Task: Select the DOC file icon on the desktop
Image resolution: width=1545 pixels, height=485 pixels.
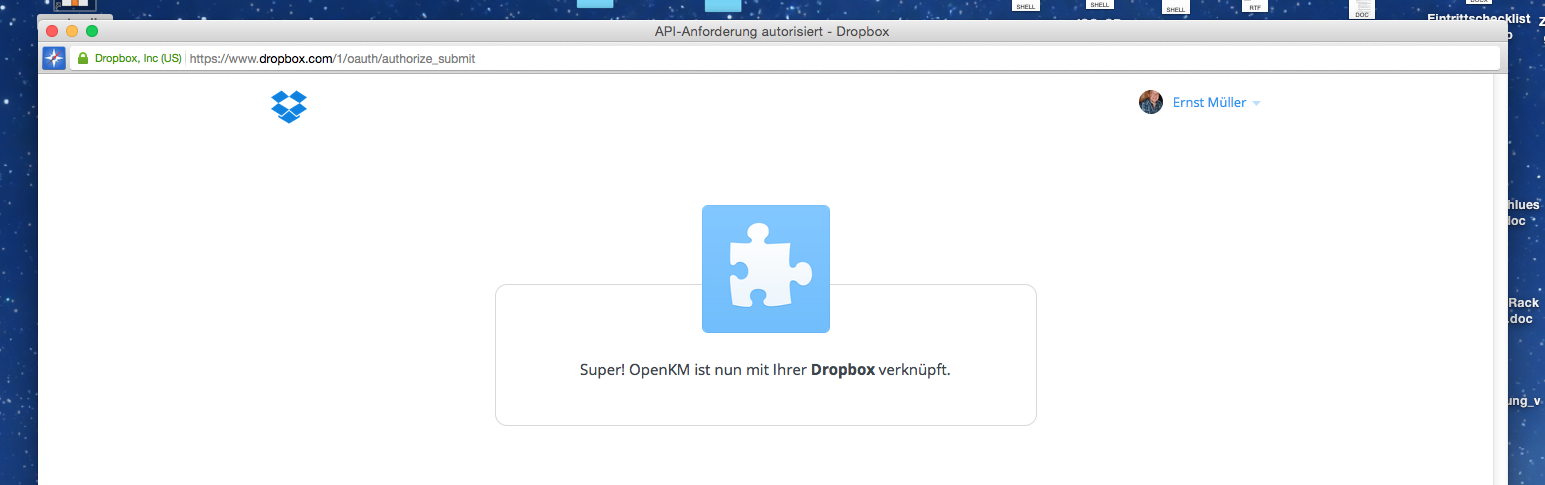Action: pyautogui.click(x=1361, y=10)
